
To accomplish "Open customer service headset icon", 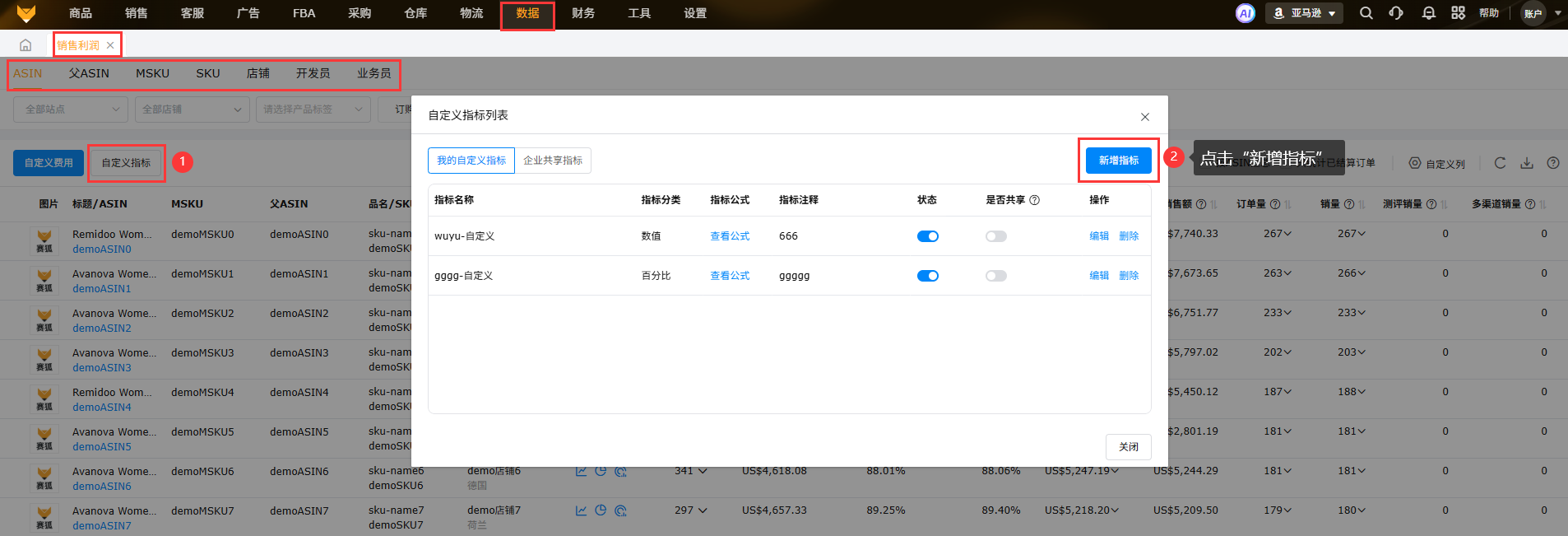I will (x=1396, y=13).
